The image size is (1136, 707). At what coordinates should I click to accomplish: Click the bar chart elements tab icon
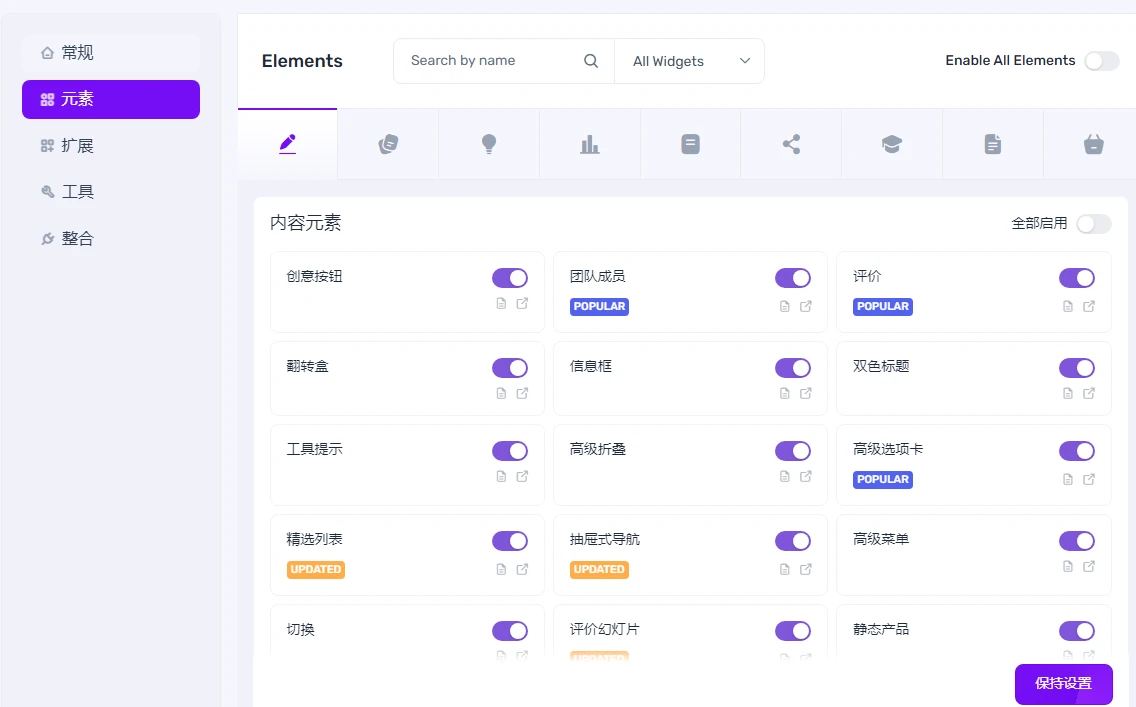tap(590, 143)
